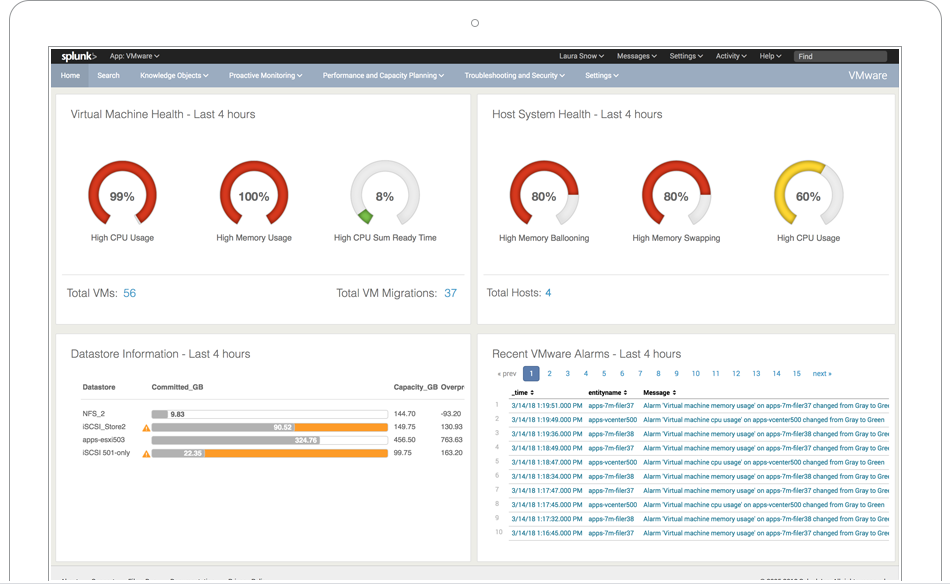The width and height of the screenshot is (950, 584).
Task: Click the High Memory Swapping 80% gauge
Action: pos(676,193)
